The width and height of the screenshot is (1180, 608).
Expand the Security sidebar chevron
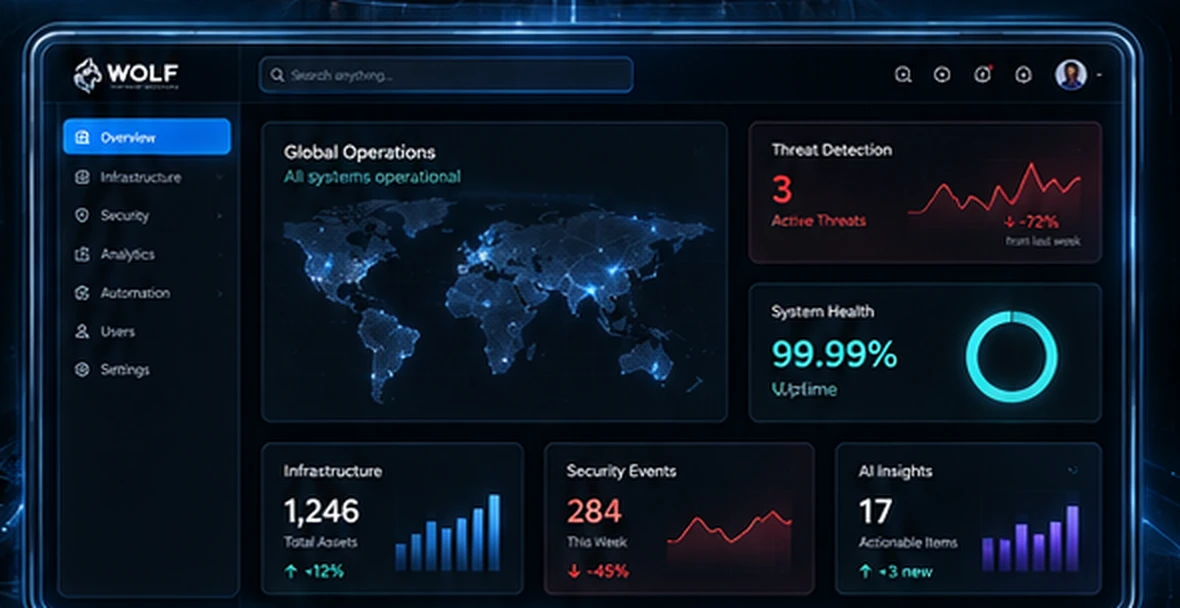coord(219,216)
